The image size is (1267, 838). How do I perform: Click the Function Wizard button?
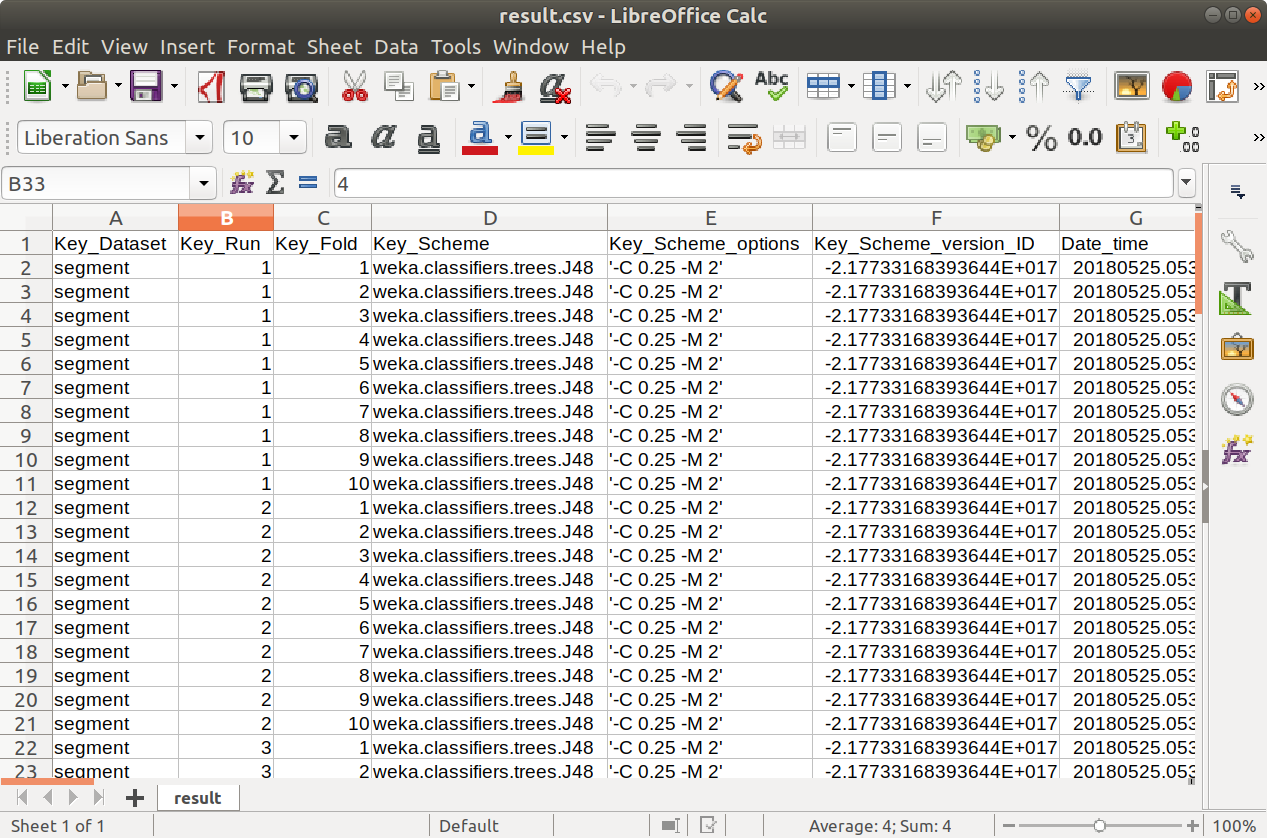click(242, 183)
